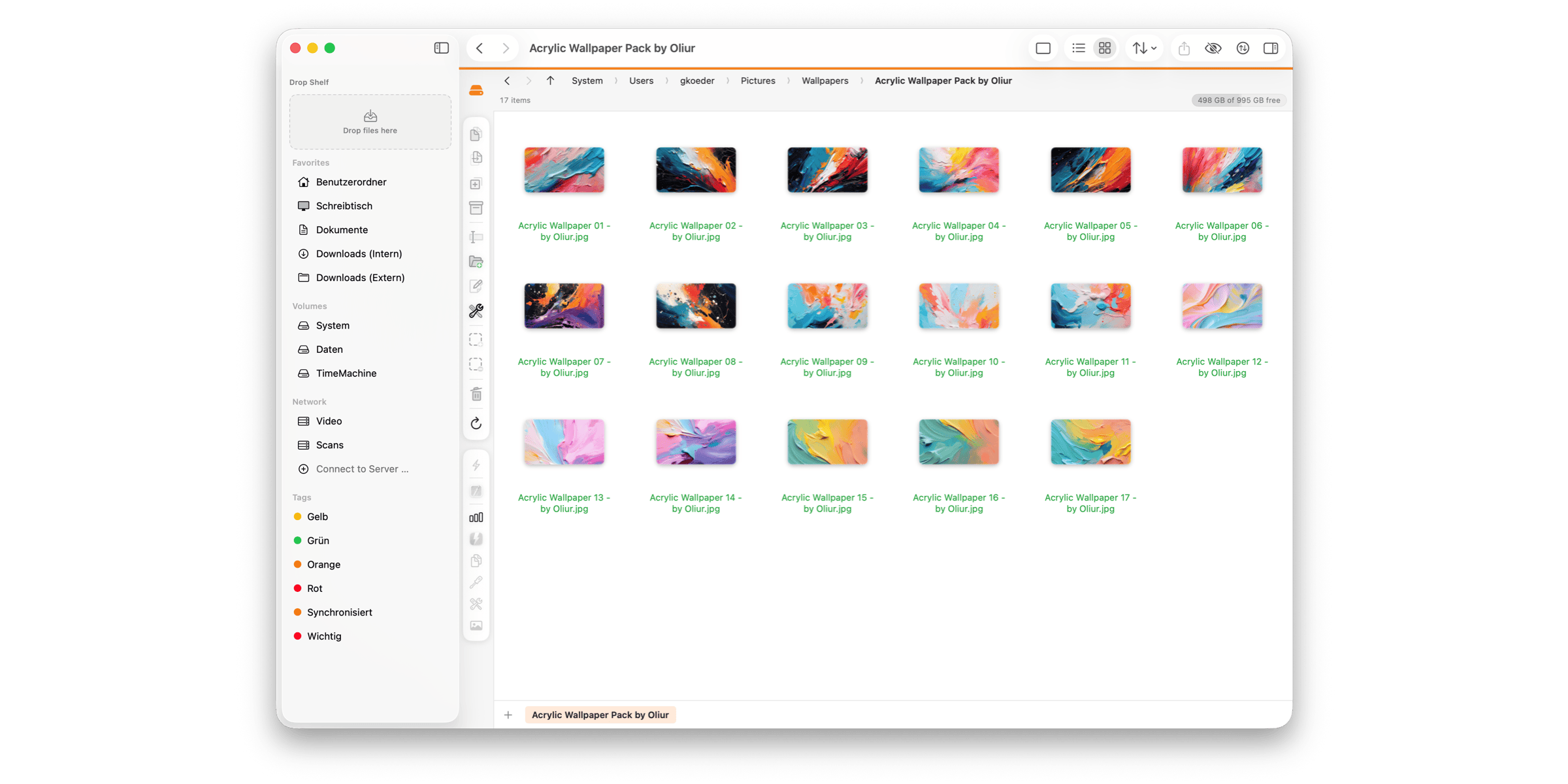Go forward using the title bar forward arrow
This screenshot has width=1568, height=784.
click(x=506, y=48)
